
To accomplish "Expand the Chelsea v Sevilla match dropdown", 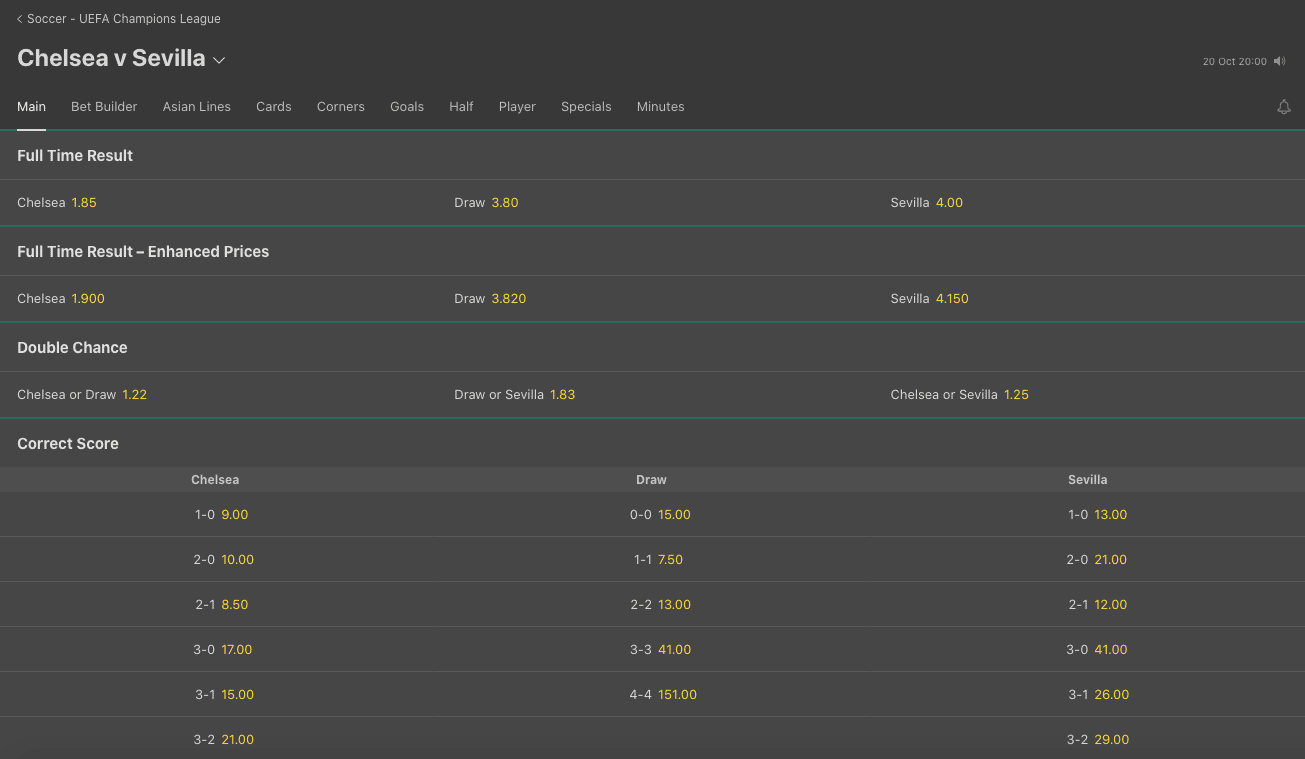I will click(x=219, y=60).
